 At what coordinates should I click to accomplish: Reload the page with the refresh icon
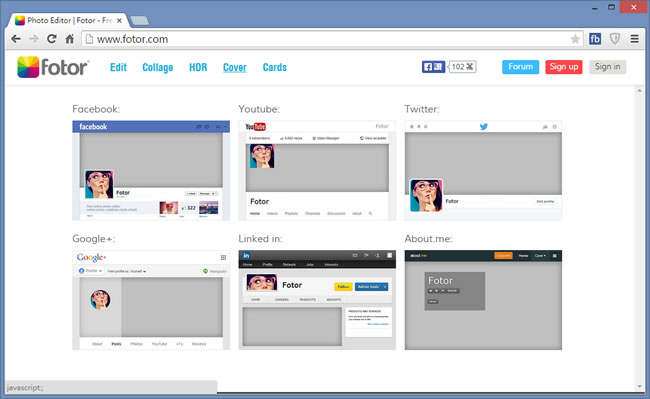51,39
